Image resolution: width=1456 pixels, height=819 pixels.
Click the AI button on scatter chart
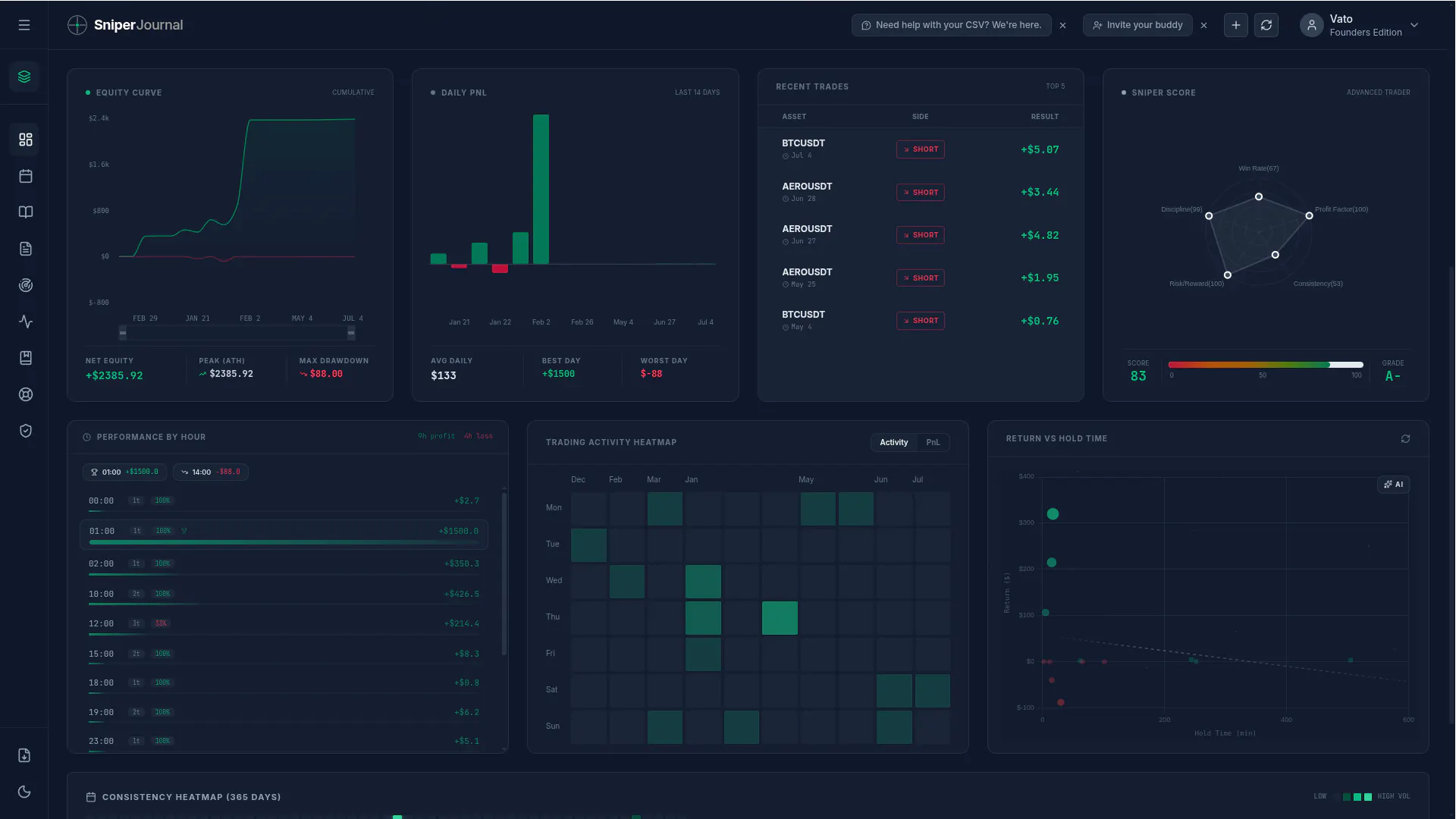pos(1394,485)
